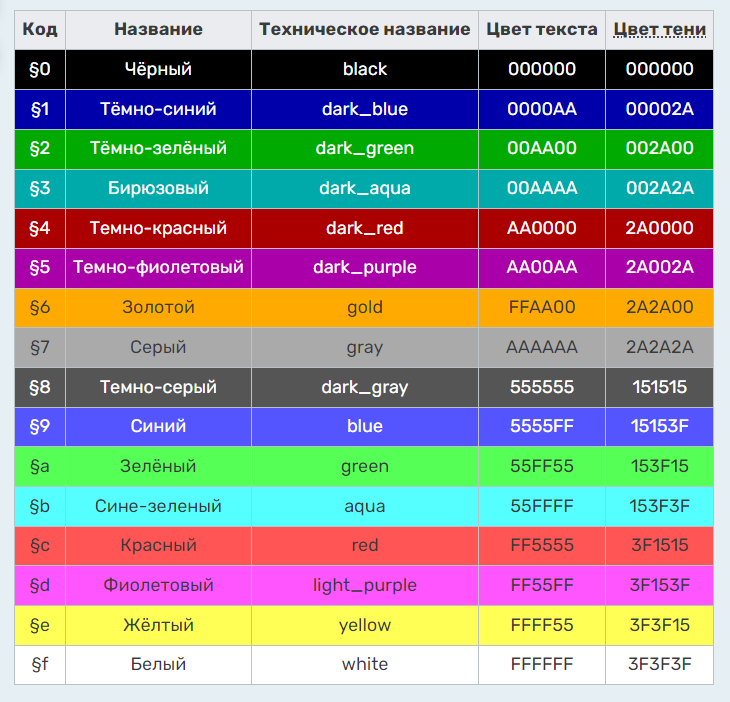The image size is (730, 702).
Task: Click the Серый gray name cell
Action: [158, 347]
